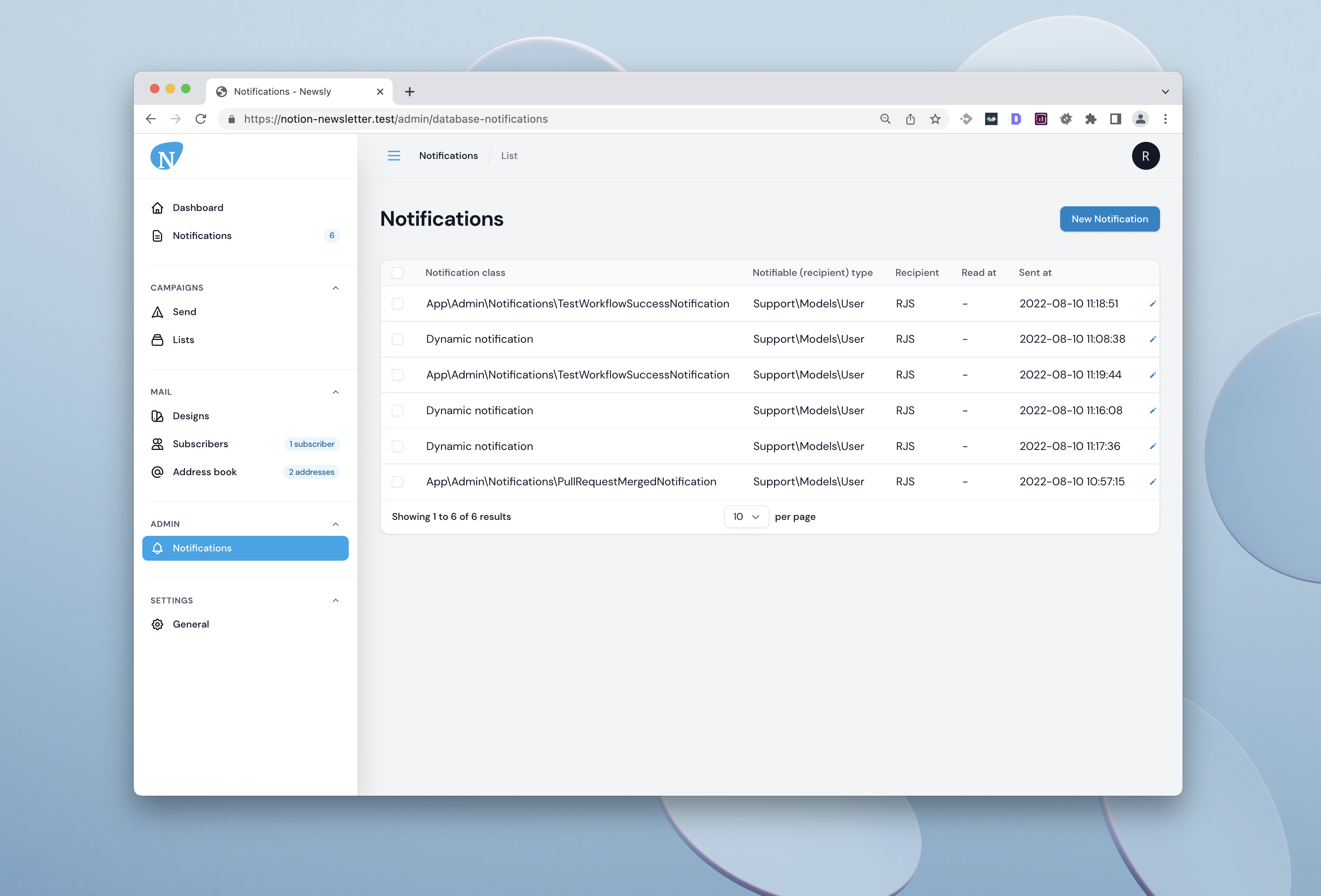Edit the 11:19:44 notification row pencil
This screenshot has width=1321, height=896.
coord(1152,375)
